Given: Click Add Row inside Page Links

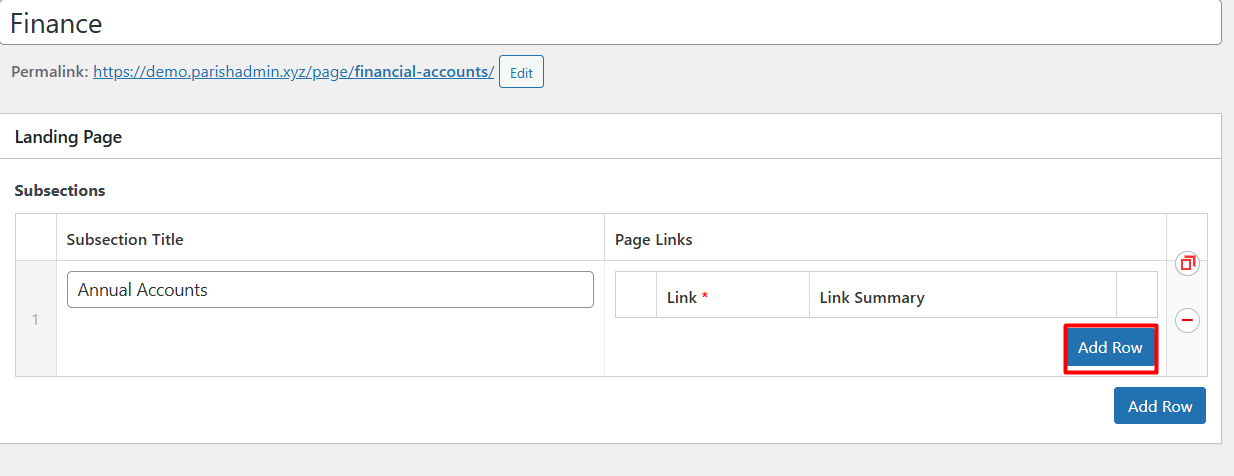Looking at the screenshot, I should (x=1110, y=348).
